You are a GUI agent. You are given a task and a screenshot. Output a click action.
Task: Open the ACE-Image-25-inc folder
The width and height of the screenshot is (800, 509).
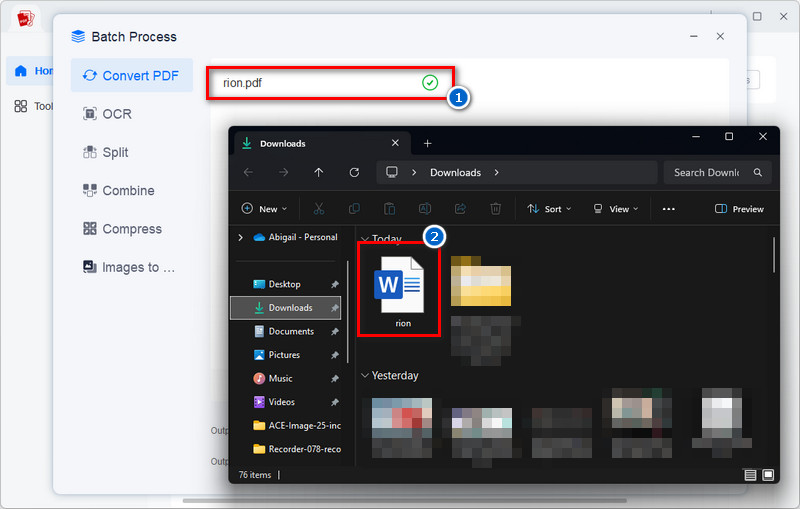(297, 425)
